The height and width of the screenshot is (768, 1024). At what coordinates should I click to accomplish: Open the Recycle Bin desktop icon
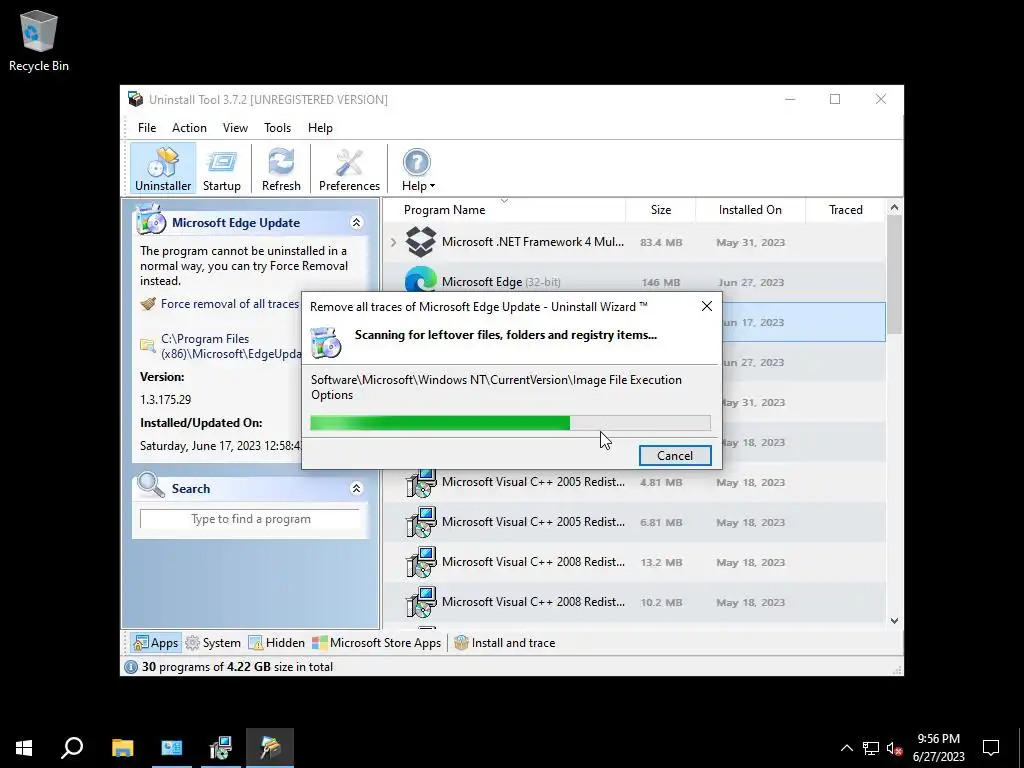pyautogui.click(x=39, y=40)
